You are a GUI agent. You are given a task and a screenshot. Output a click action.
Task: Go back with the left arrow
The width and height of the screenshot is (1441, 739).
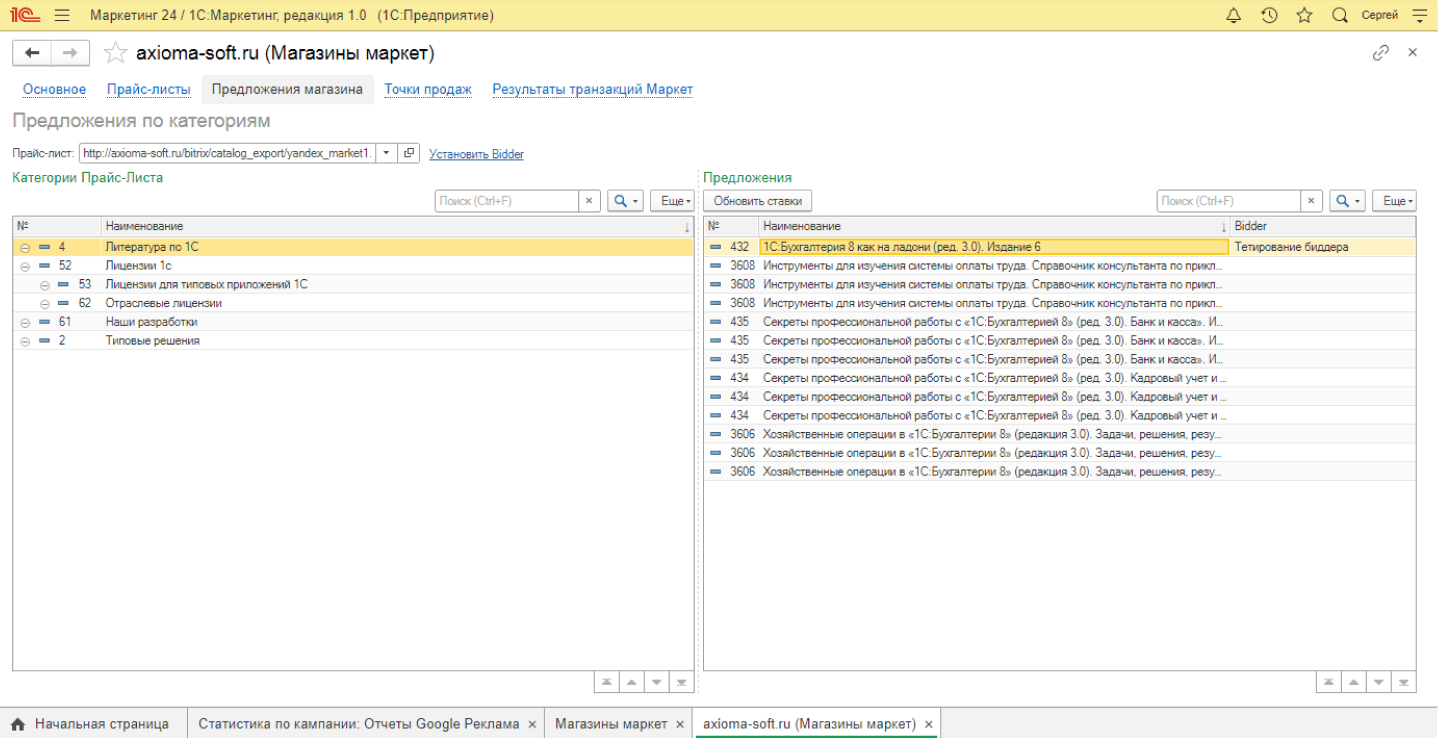pos(32,53)
